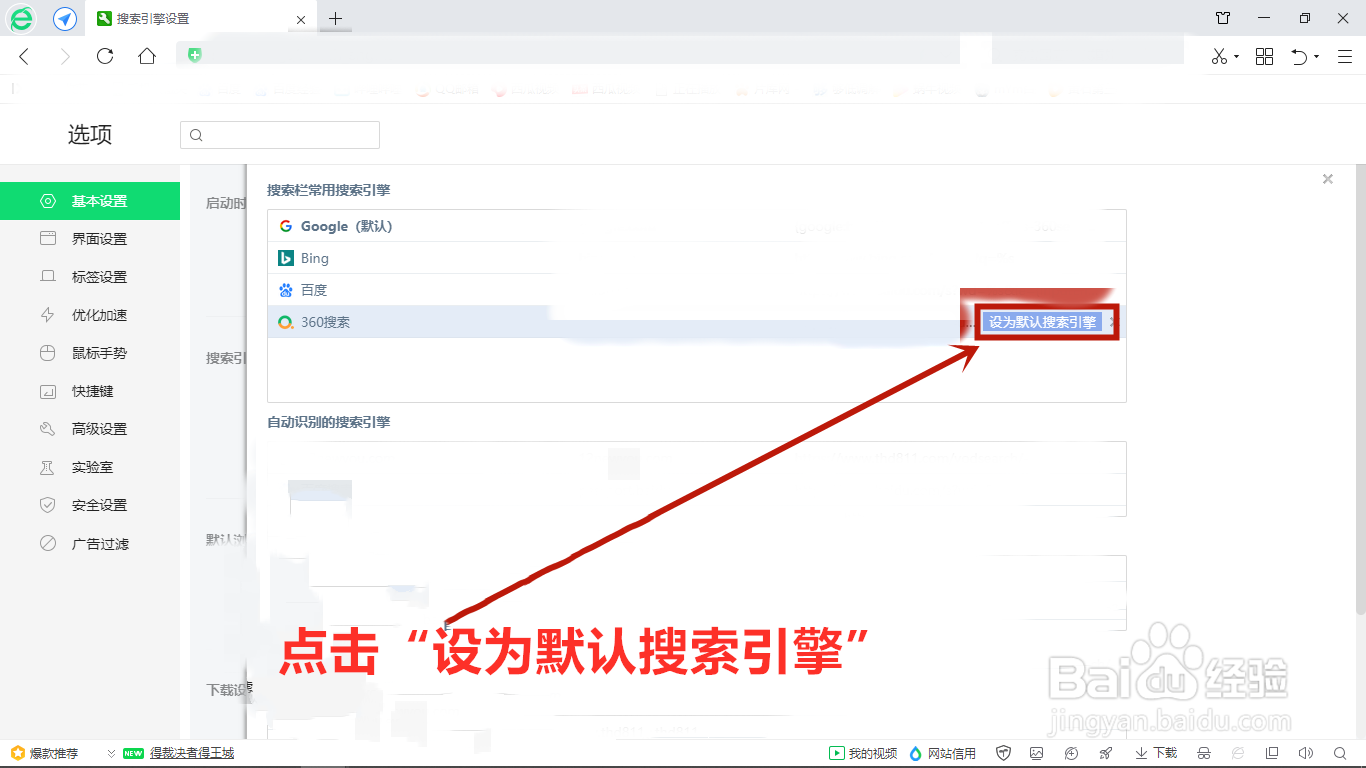This screenshot has height=768, width=1366.
Task: Click the browser skin theme icon in title bar
Action: (1224, 17)
